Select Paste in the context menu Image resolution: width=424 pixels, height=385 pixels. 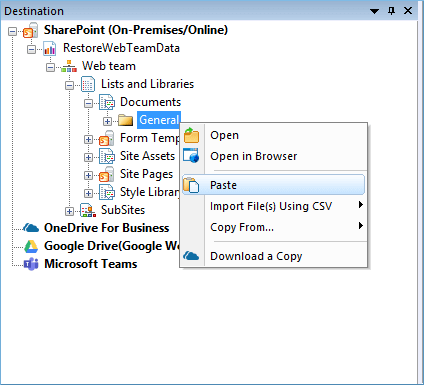(x=273, y=185)
